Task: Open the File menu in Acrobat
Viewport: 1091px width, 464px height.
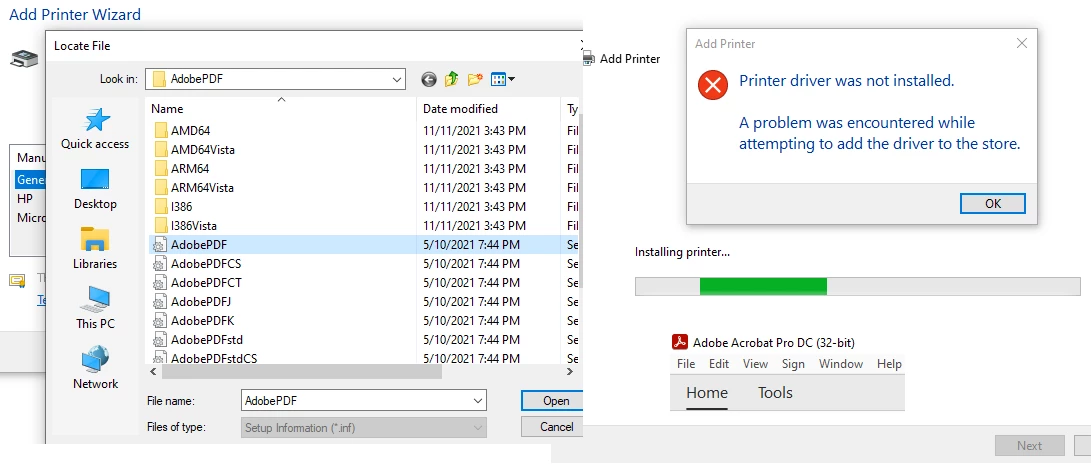Action: point(686,364)
